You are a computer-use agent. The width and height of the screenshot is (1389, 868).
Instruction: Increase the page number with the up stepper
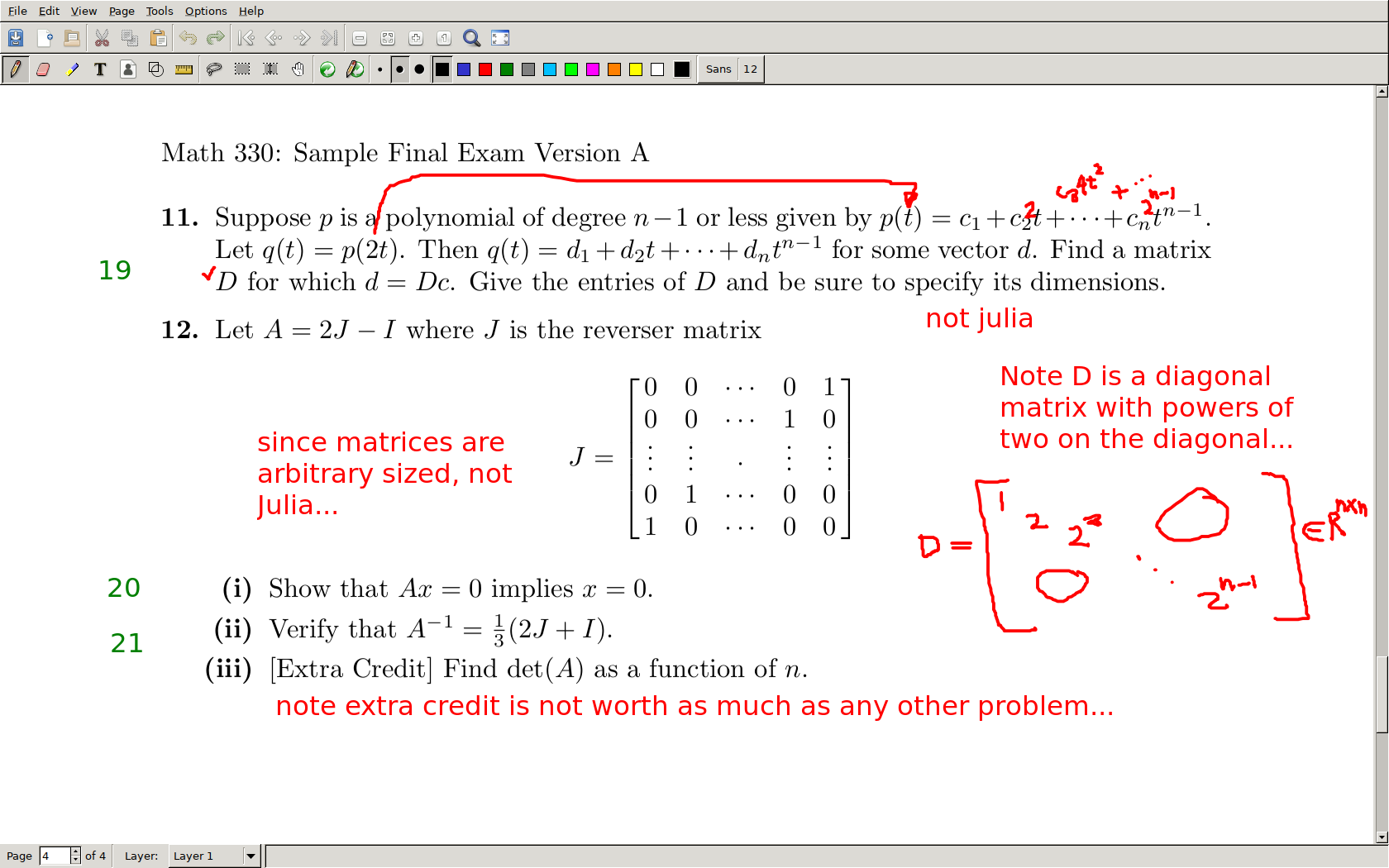pyautogui.click(x=75, y=851)
